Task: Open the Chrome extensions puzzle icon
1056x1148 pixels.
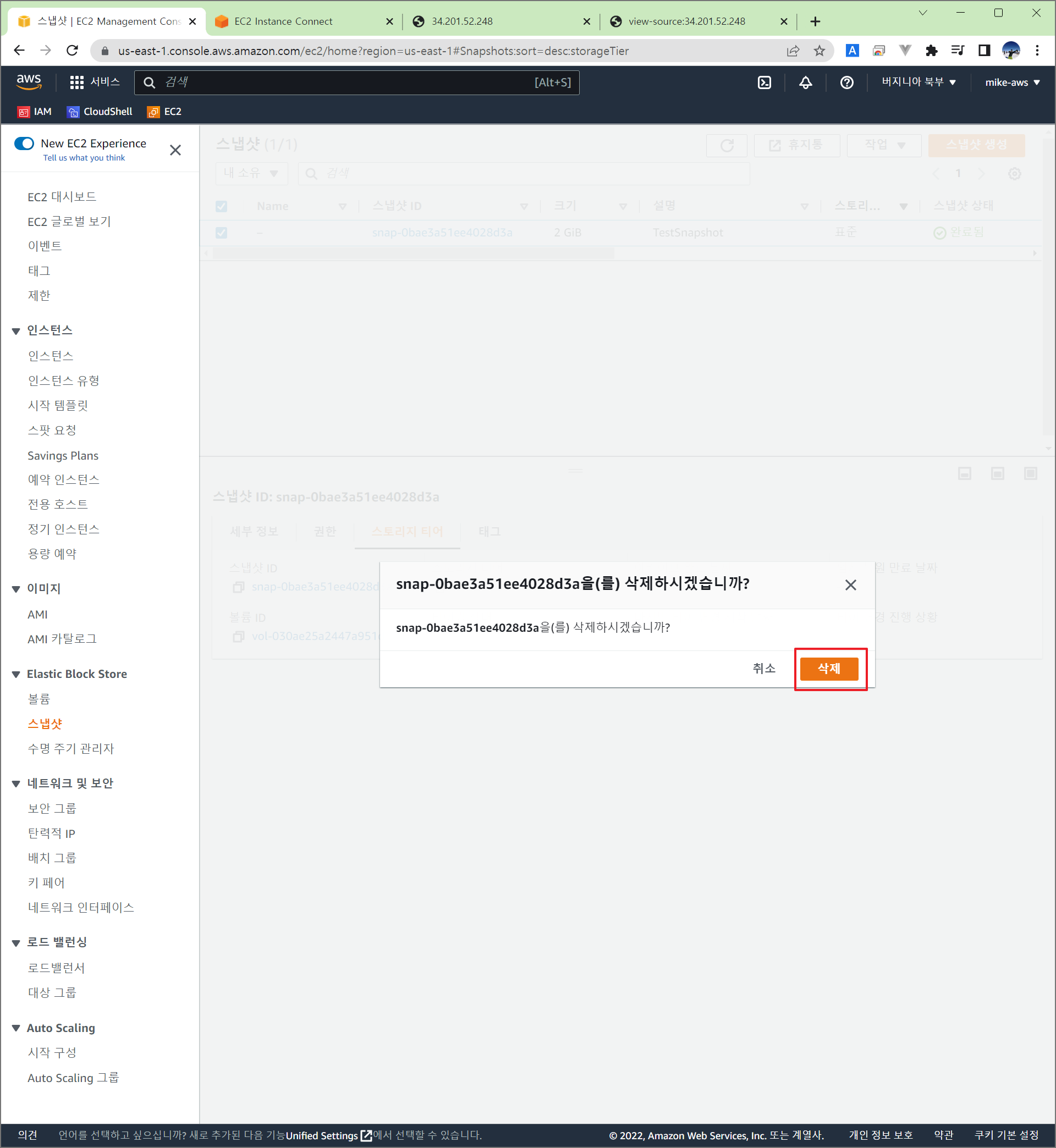Action: 931,51
